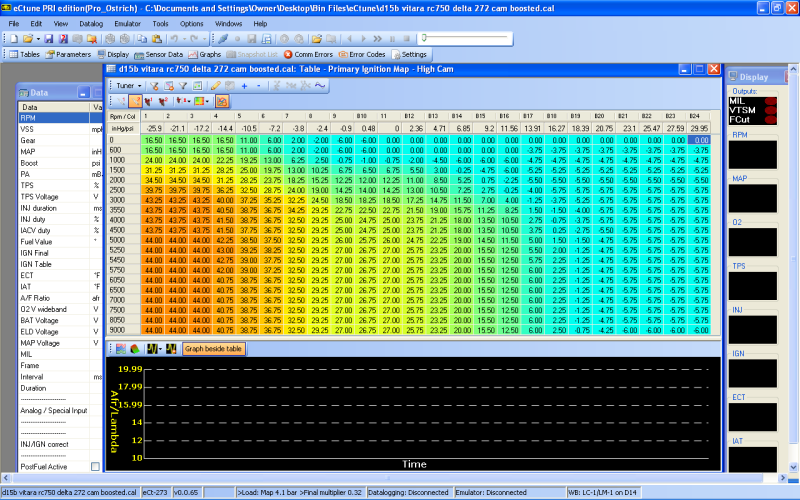Click the waveform settings icon with orange badge
Viewport: 800px width, 500px height.
171,349
